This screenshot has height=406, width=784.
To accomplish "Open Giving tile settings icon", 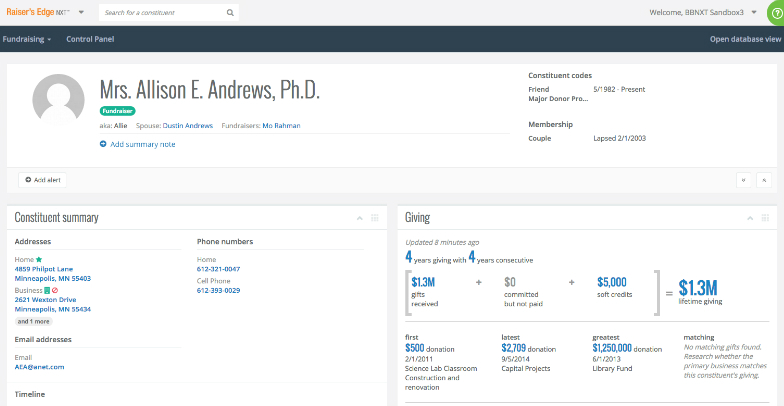I will 766,218.
